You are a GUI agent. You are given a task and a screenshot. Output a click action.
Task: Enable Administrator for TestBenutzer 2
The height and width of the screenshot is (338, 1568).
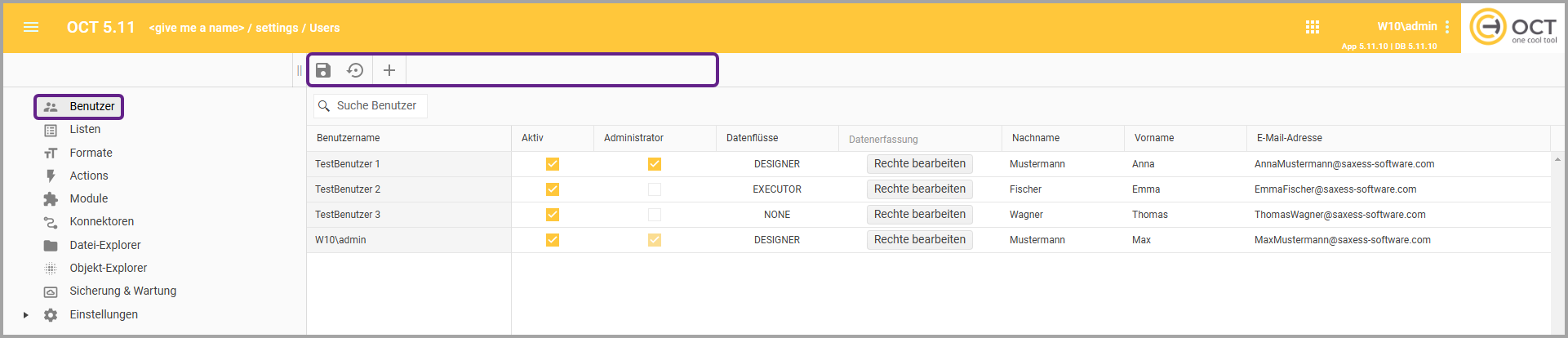pos(655,189)
